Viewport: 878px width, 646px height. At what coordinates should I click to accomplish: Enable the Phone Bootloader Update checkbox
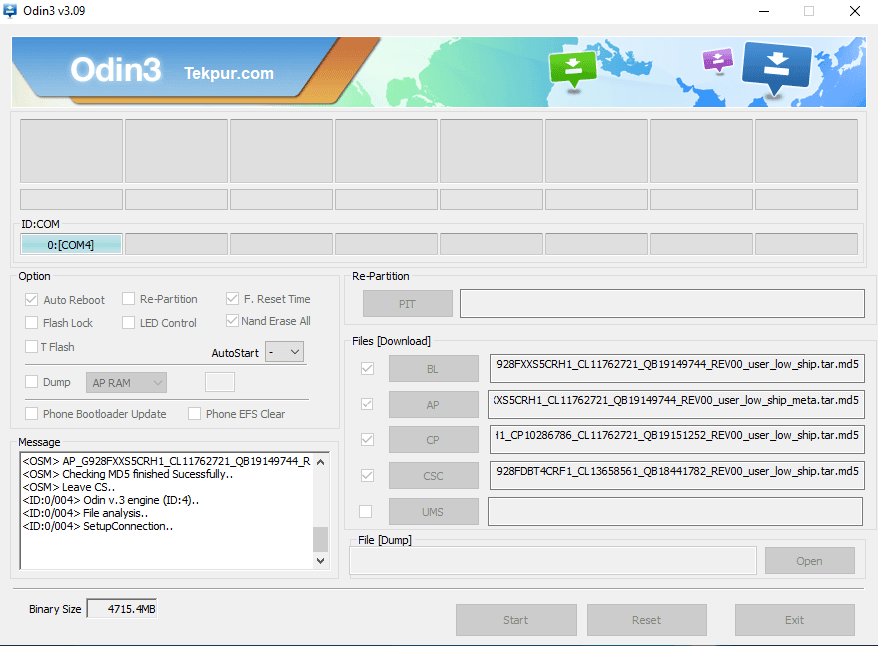click(31, 414)
